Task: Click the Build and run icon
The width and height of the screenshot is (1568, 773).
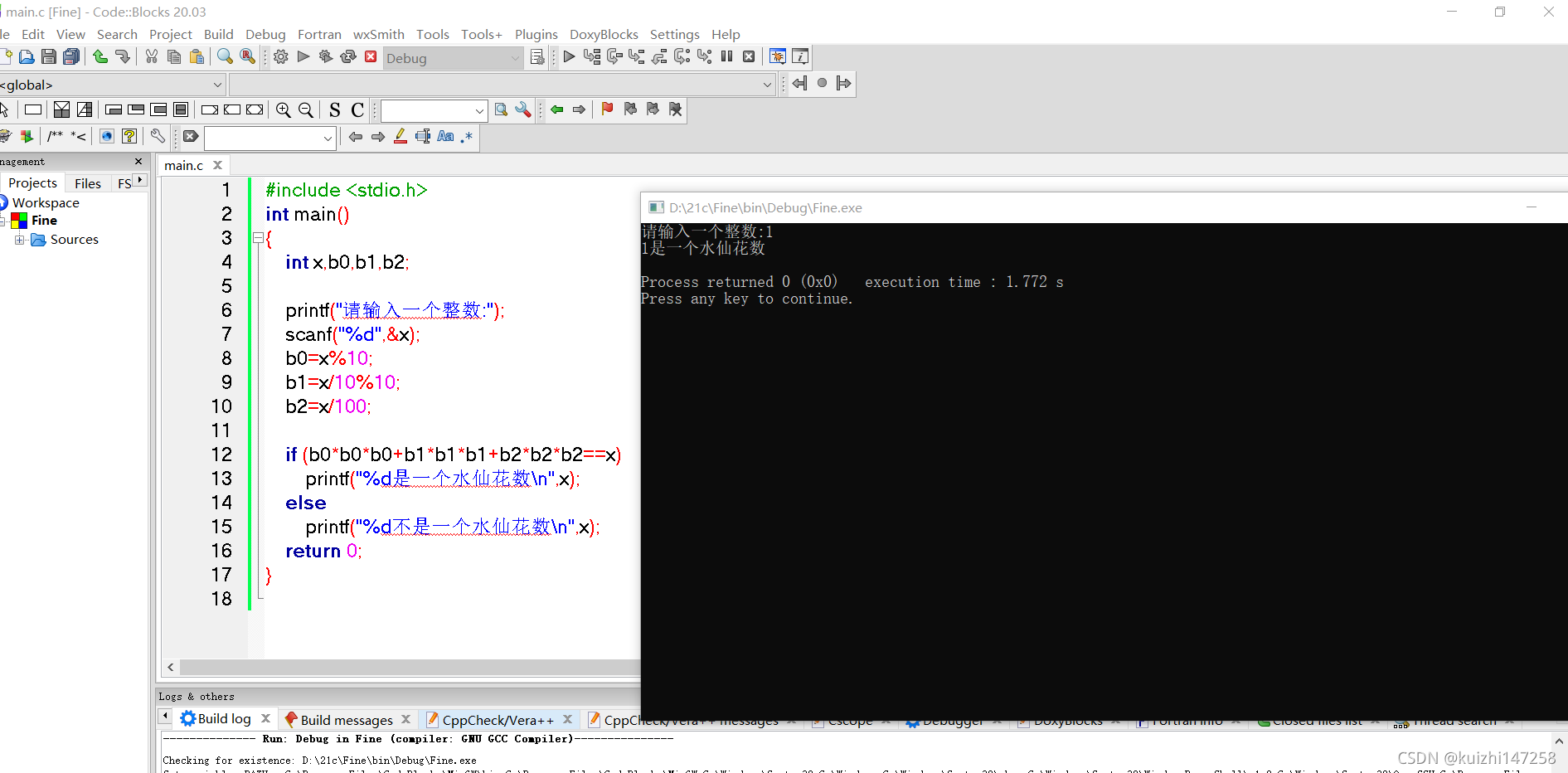Action: click(x=326, y=56)
